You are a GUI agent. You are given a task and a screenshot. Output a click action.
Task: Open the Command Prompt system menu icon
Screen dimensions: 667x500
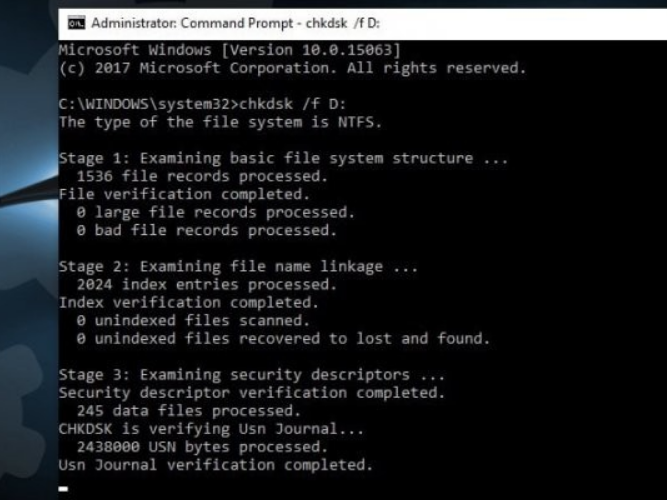(77, 23)
